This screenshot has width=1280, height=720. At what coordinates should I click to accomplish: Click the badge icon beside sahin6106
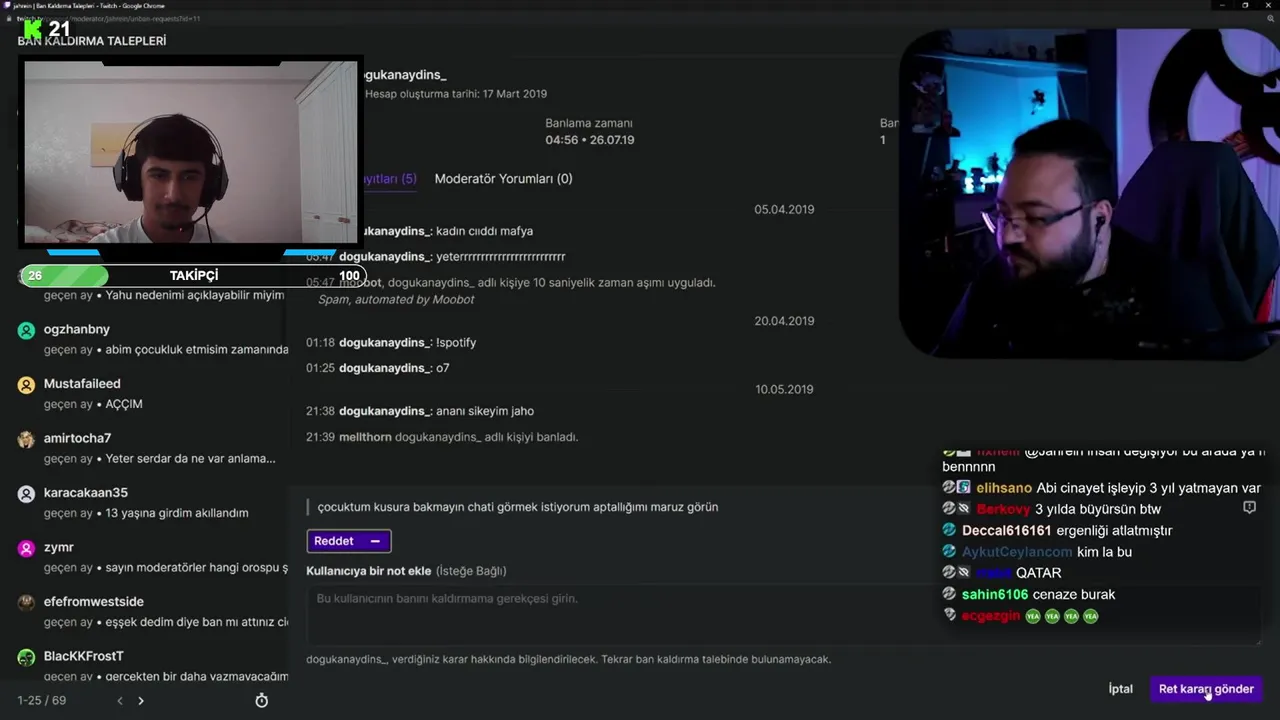[949, 594]
